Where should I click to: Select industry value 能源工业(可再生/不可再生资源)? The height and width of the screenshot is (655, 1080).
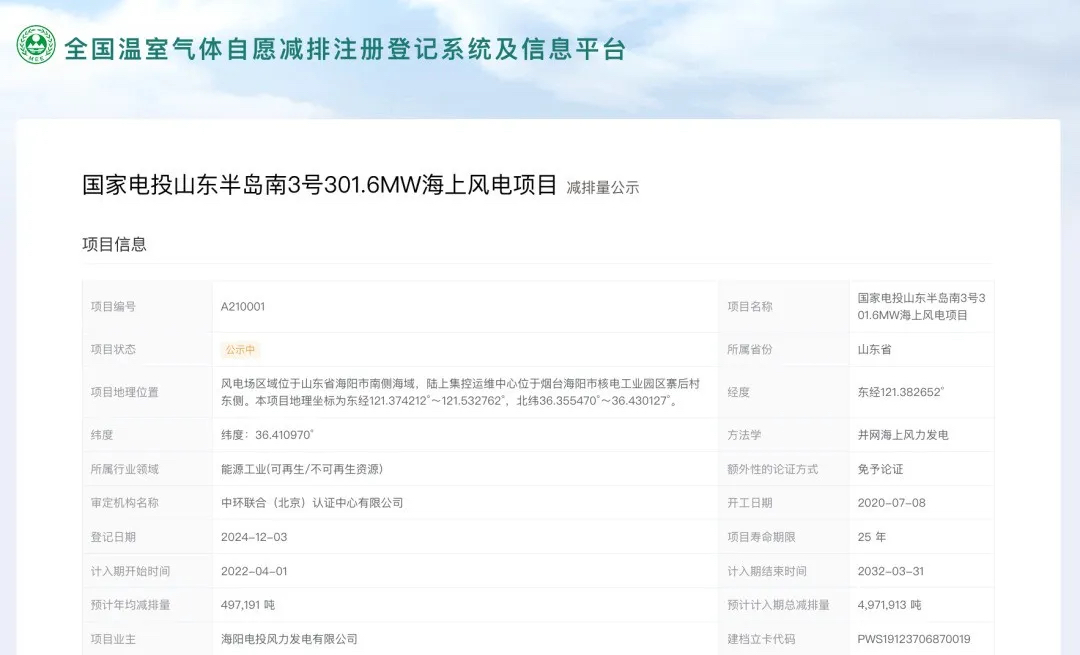pyautogui.click(x=302, y=469)
